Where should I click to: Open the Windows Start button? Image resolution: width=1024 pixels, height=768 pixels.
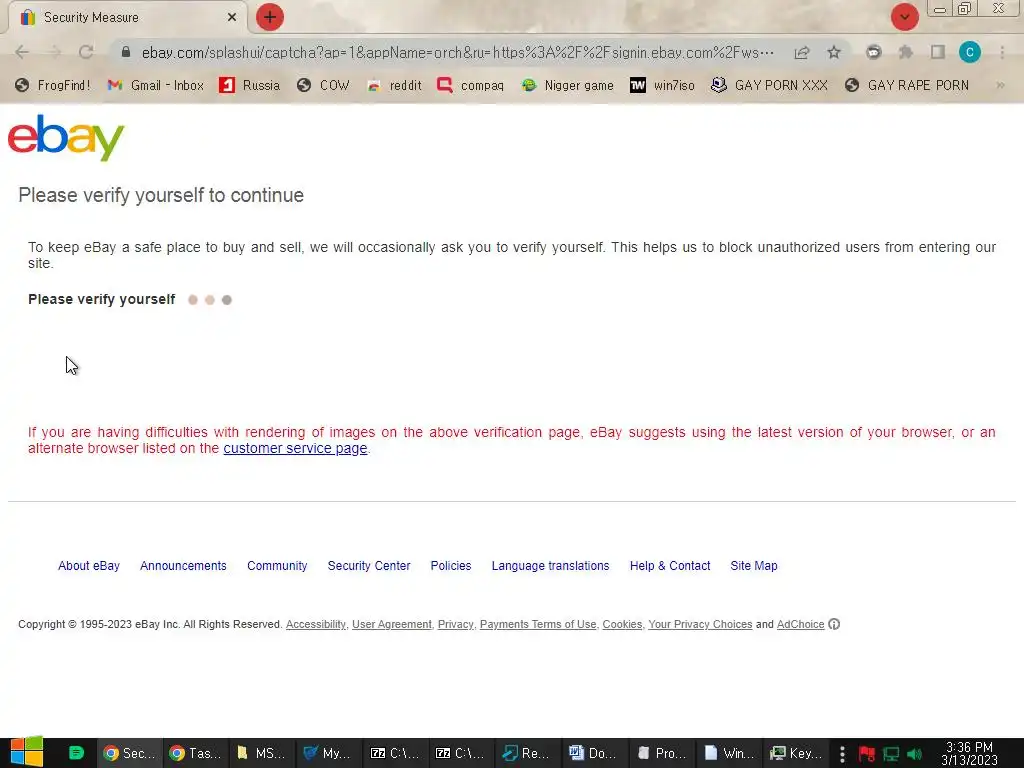[27, 752]
